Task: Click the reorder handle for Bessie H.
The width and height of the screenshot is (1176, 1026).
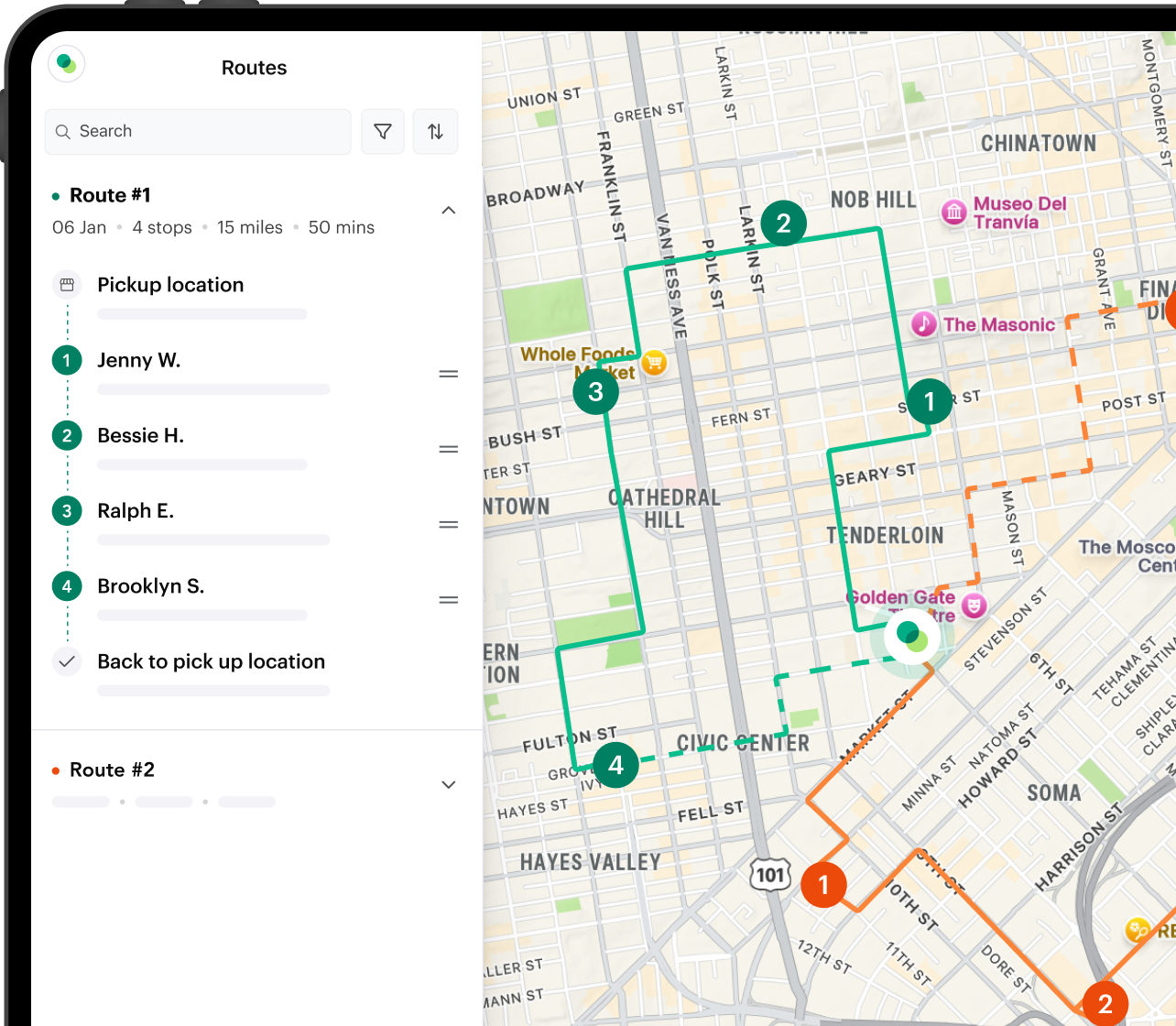Action: pos(449,449)
